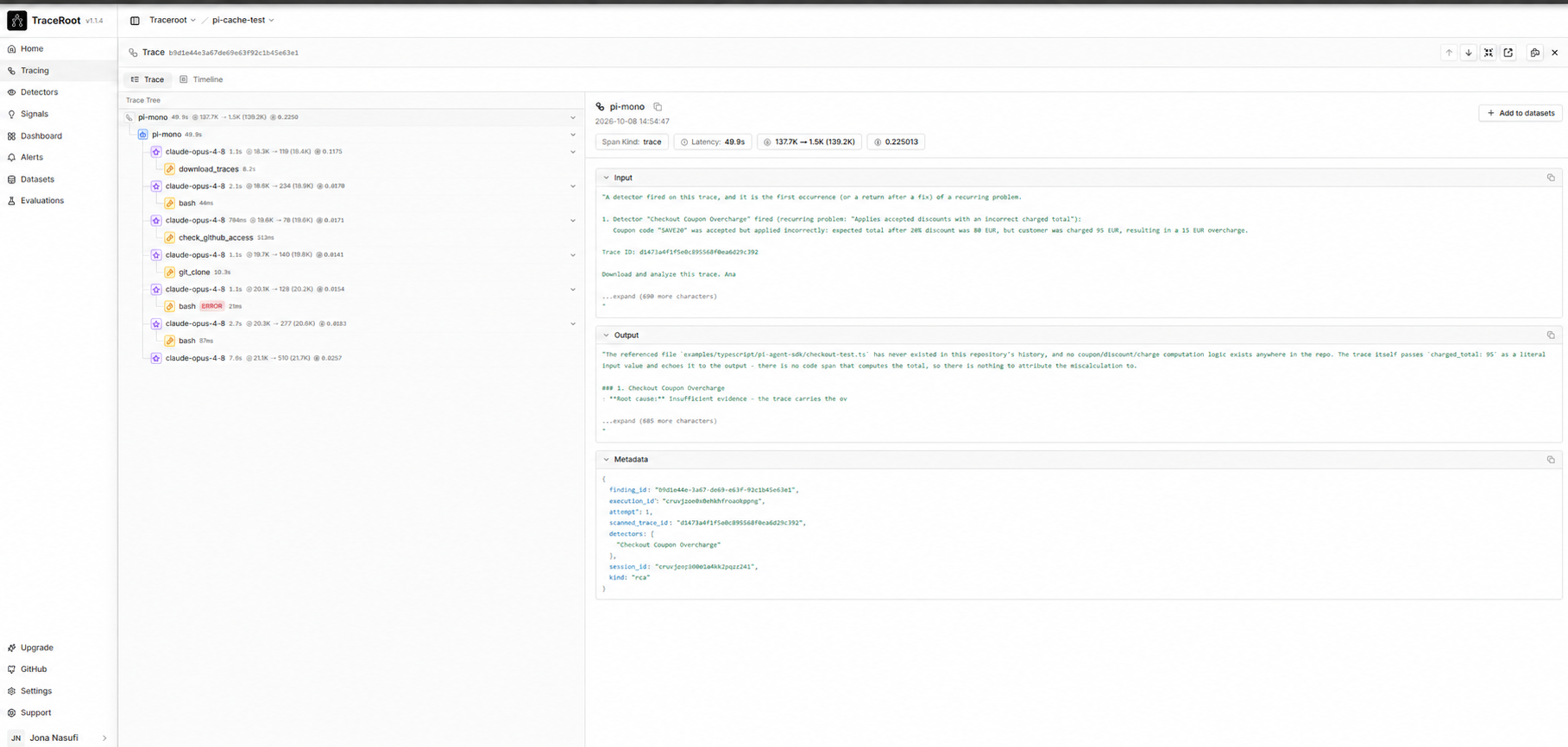Viewport: 1568px width, 747px height.
Task: Collapse the Input section
Action: 606,178
